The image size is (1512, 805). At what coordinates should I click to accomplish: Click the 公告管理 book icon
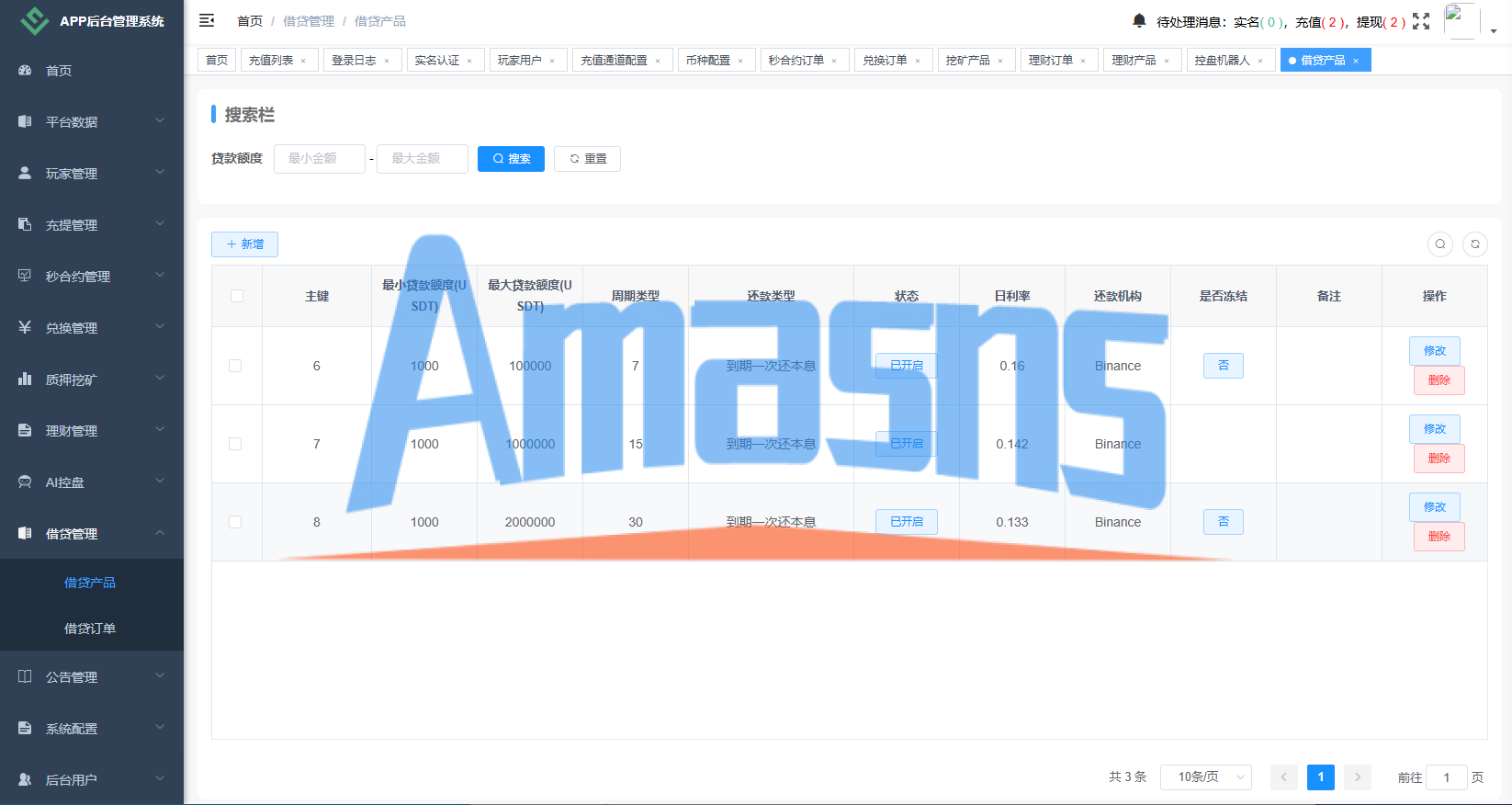[x=25, y=676]
